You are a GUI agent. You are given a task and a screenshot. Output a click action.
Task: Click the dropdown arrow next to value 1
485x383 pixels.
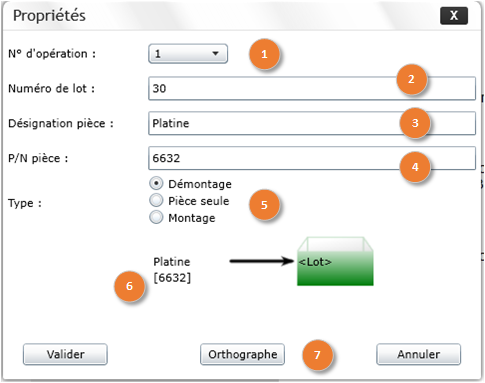tap(216, 53)
